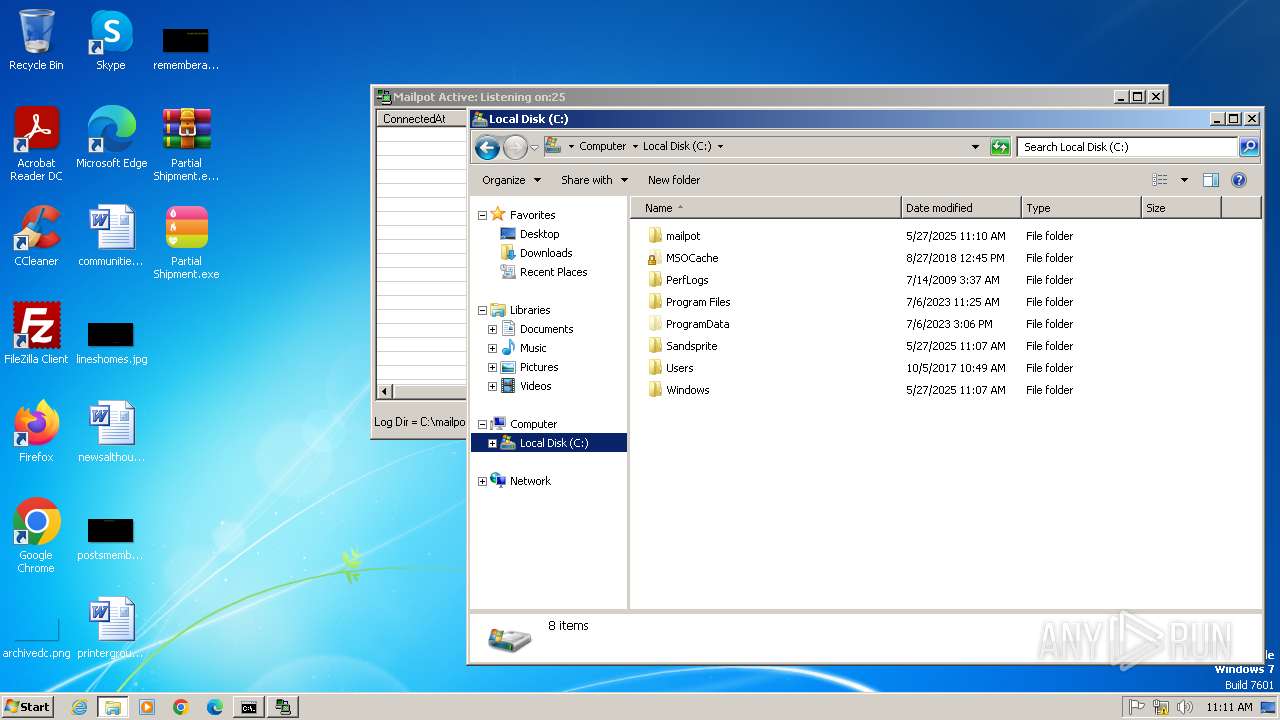Toggle the preview pane button
The image size is (1280, 720).
pyautogui.click(x=1211, y=180)
